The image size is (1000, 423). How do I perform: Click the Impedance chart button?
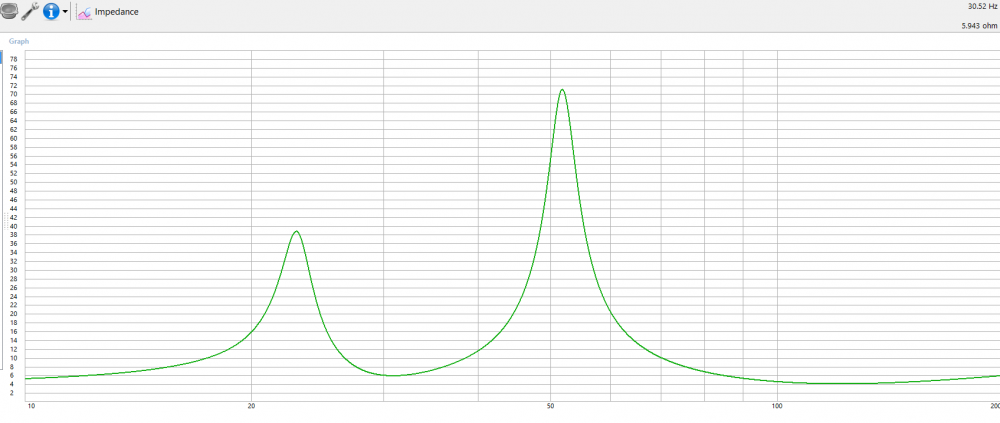[107, 11]
